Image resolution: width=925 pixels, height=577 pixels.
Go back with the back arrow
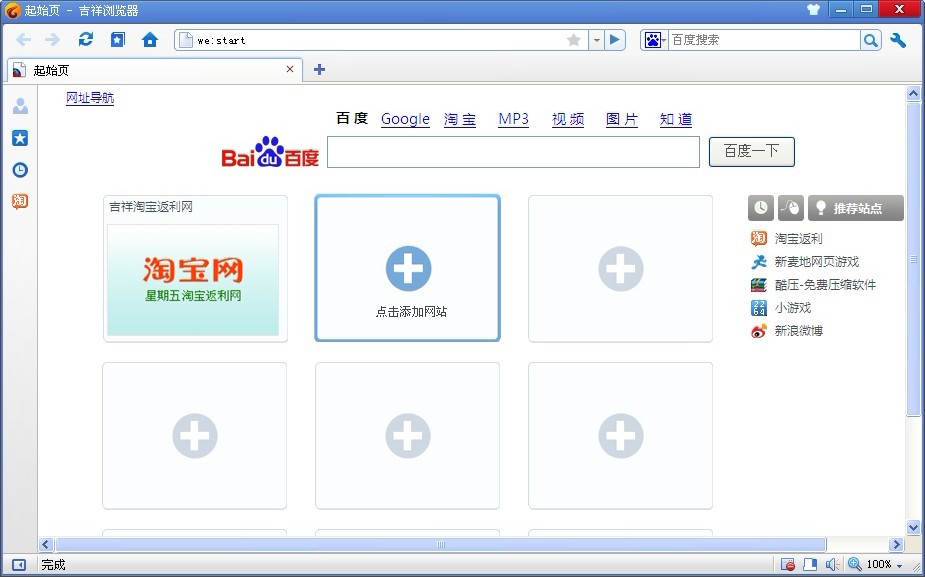(24, 40)
